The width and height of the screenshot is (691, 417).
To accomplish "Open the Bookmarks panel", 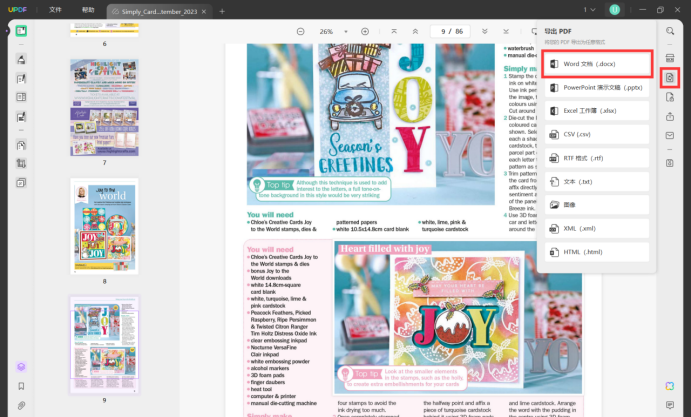I will tap(21, 386).
